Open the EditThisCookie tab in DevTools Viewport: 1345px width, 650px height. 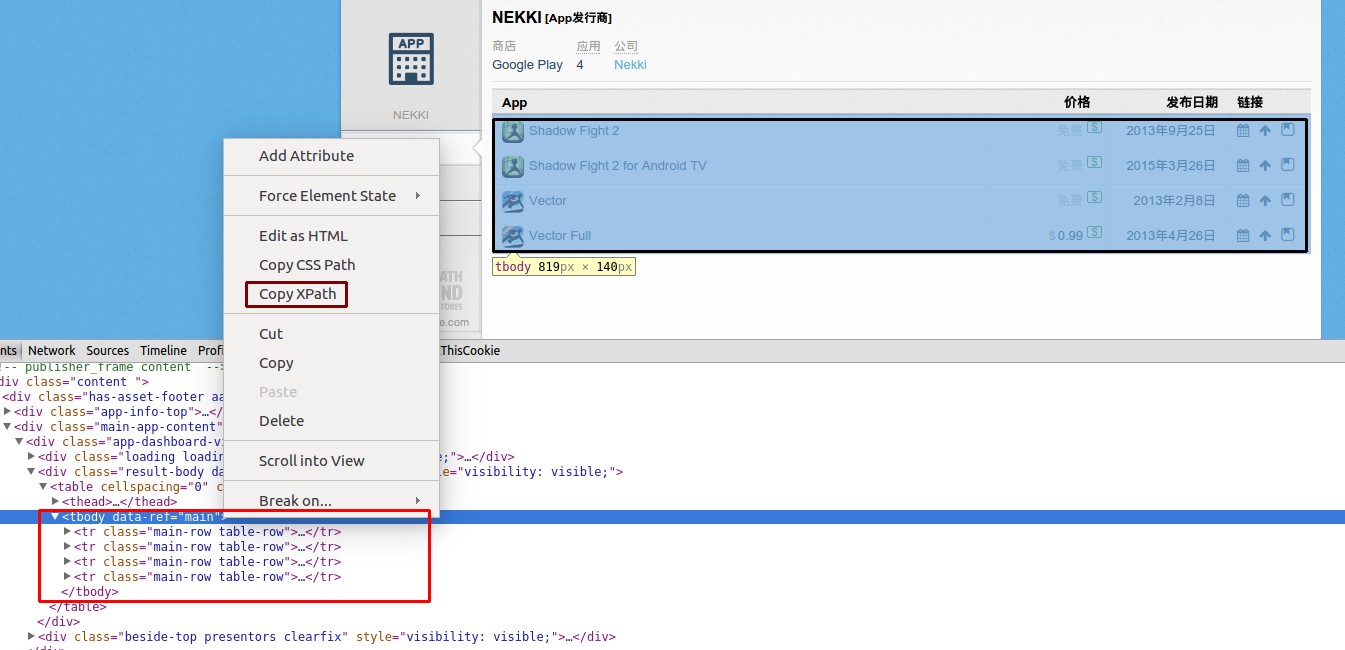click(468, 351)
